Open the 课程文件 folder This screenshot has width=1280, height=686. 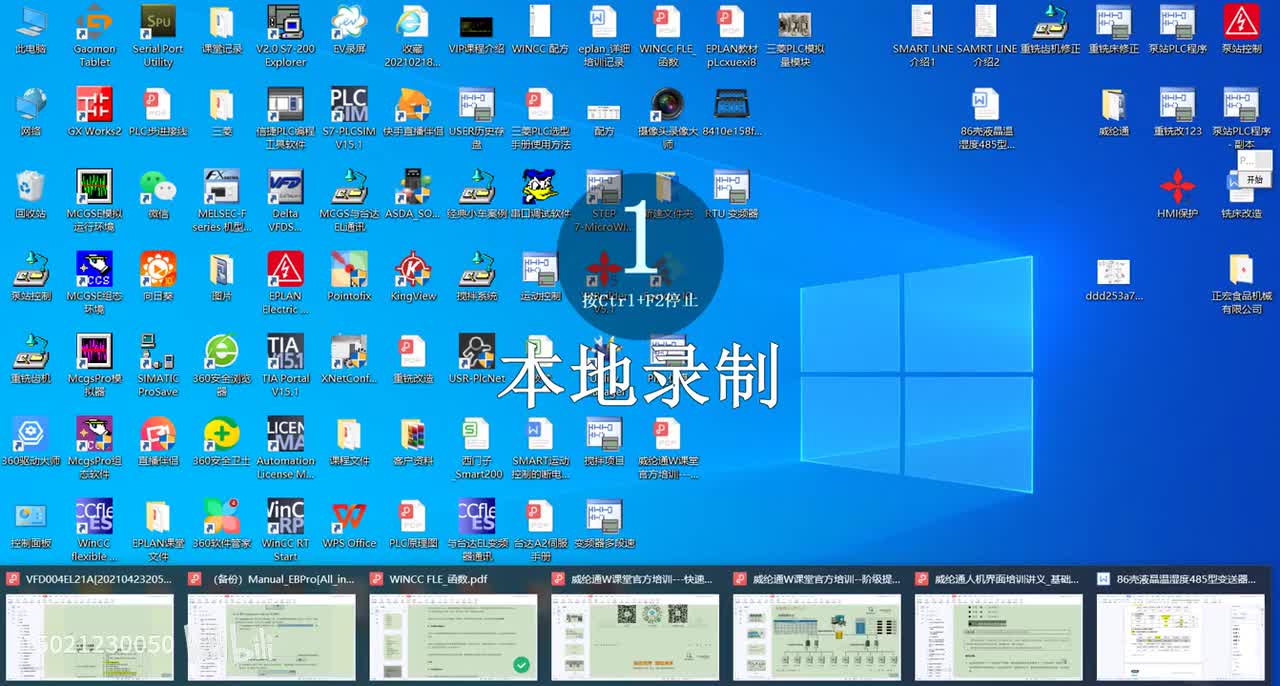coord(349,442)
